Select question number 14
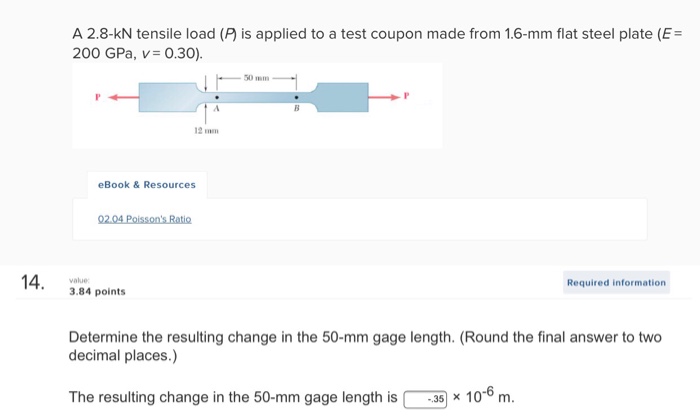Viewport: 700px width, 420px height. [33, 282]
